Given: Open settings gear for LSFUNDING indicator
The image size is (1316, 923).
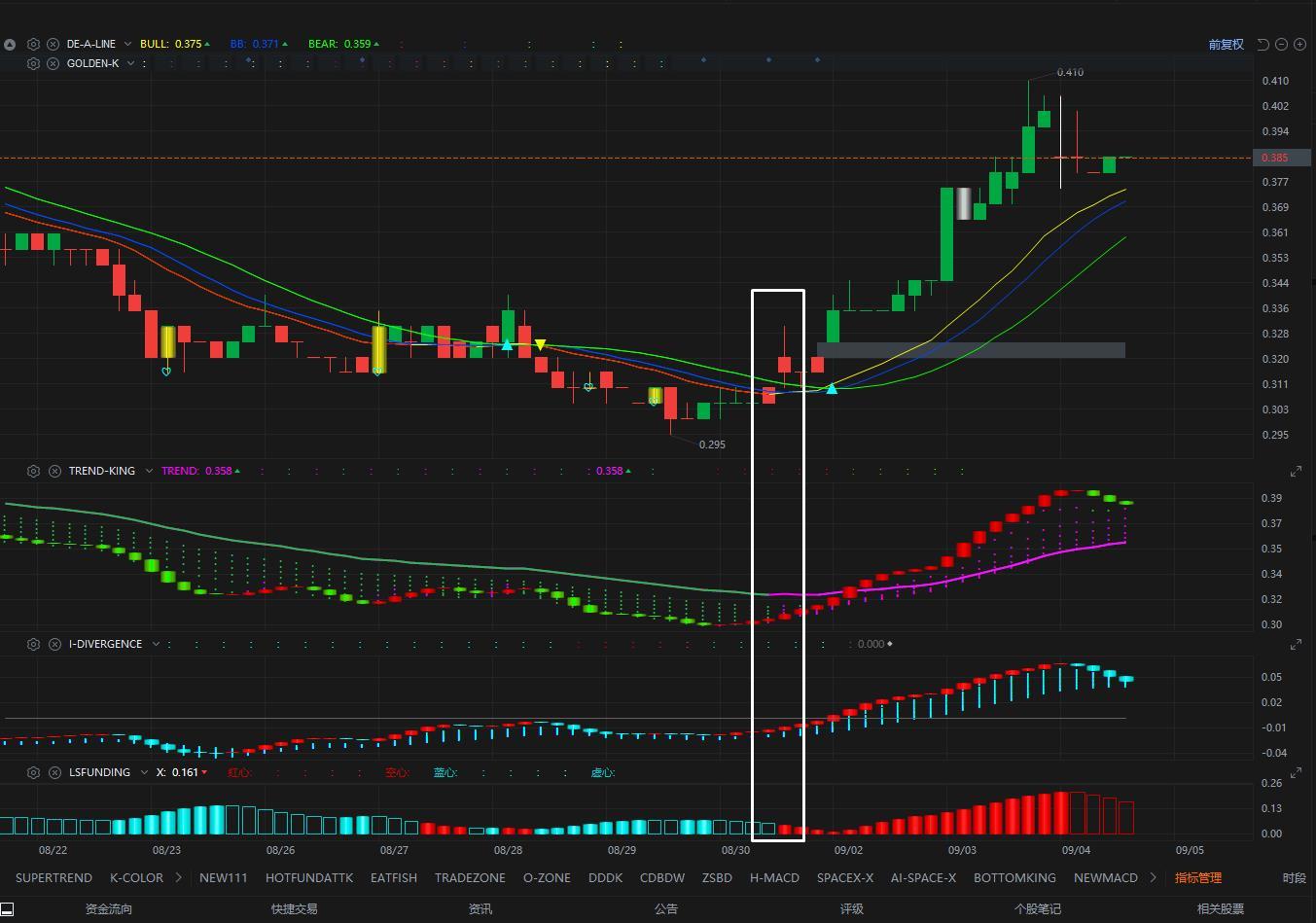Looking at the screenshot, I should 33,772.
